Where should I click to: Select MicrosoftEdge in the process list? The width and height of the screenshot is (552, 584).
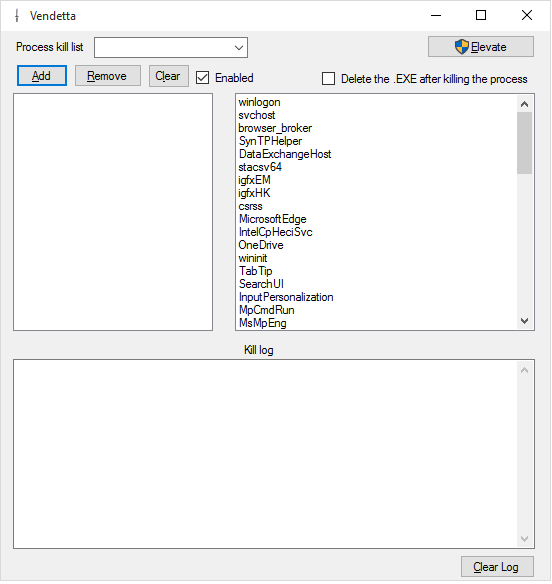273,219
